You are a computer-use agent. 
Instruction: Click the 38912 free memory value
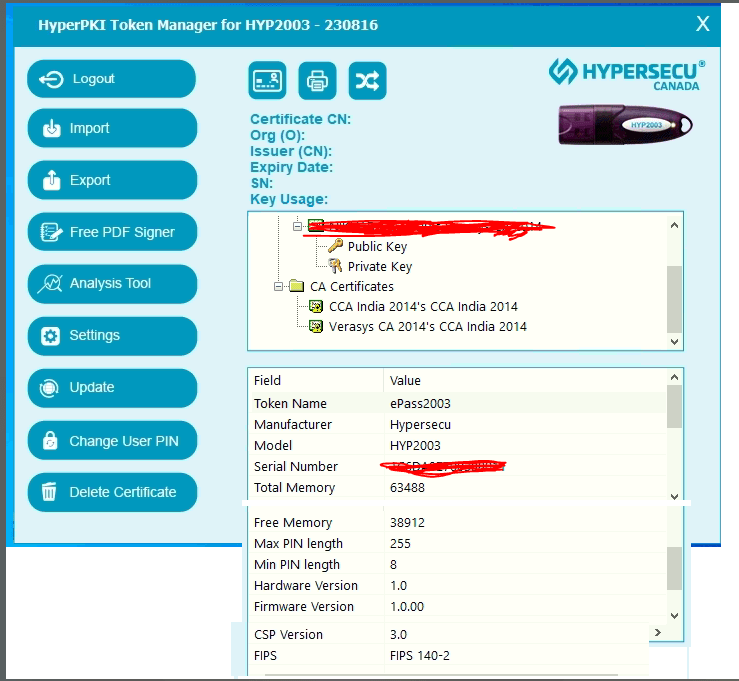407,523
